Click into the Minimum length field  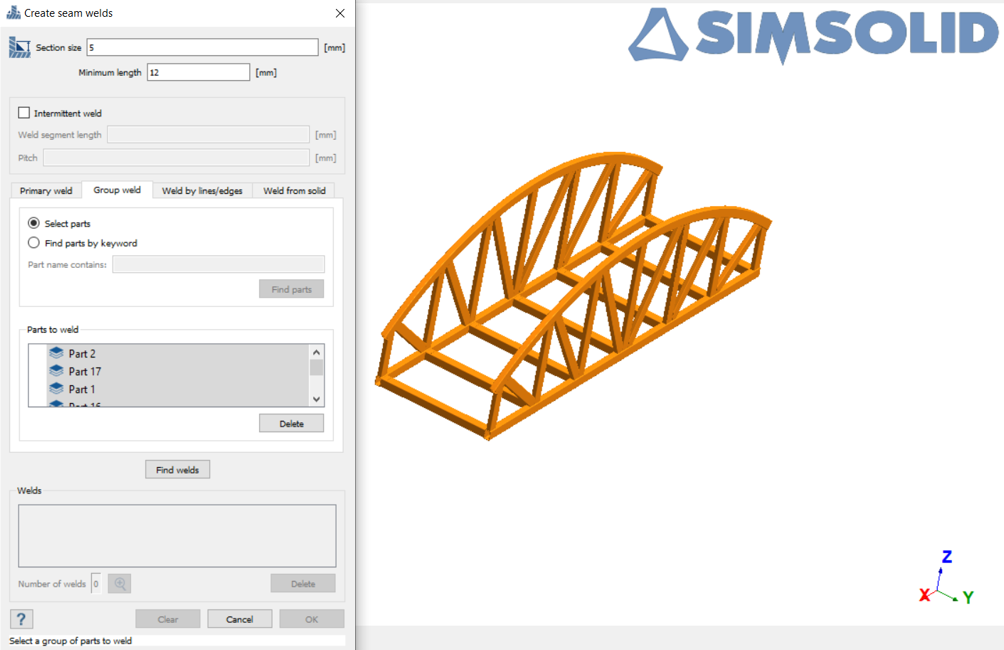(198, 72)
